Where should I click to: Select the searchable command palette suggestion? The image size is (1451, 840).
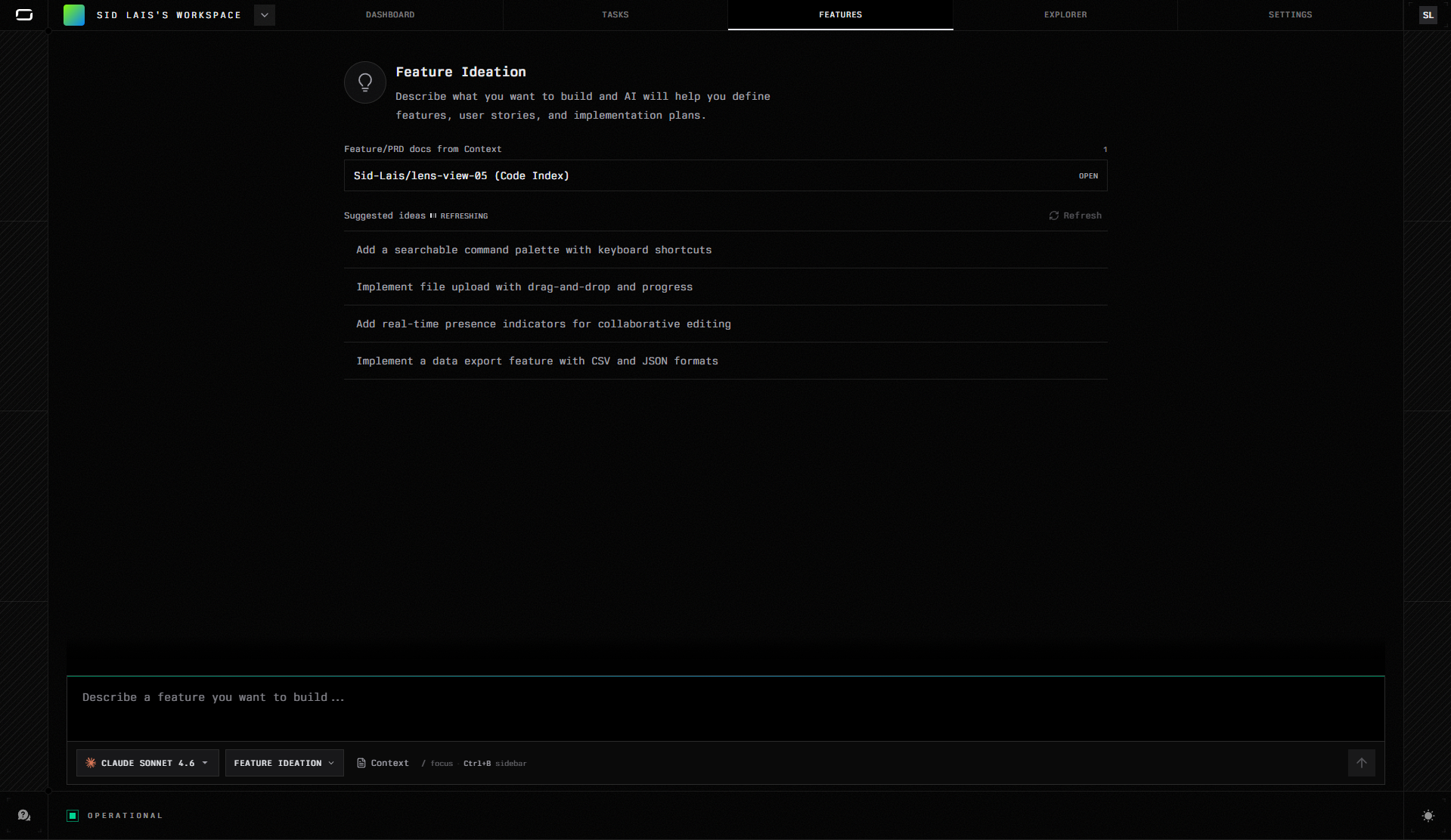click(534, 250)
